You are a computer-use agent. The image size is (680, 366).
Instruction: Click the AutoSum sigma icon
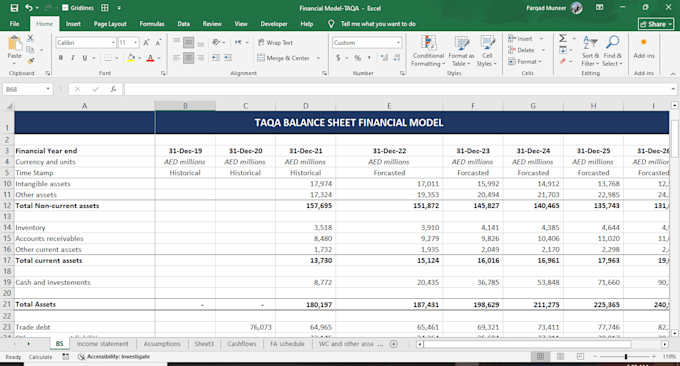[x=562, y=38]
